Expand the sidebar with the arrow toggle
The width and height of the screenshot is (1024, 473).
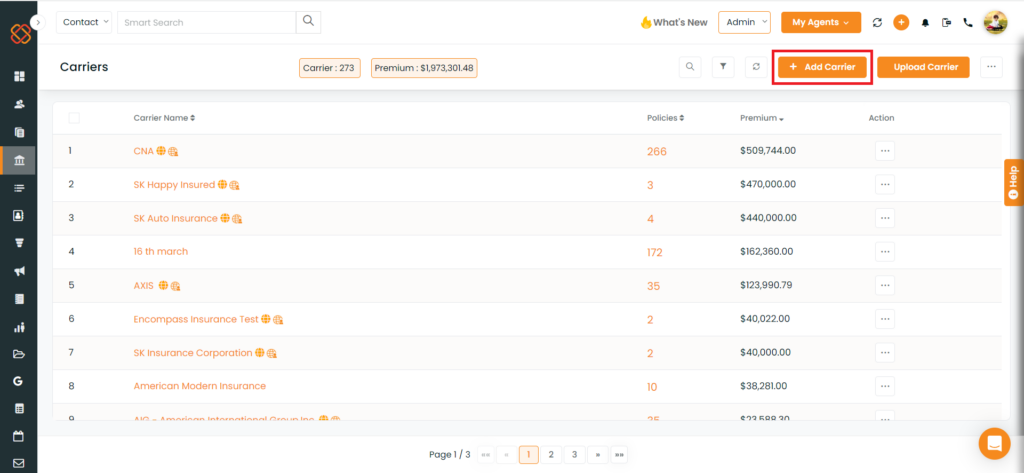39,22
